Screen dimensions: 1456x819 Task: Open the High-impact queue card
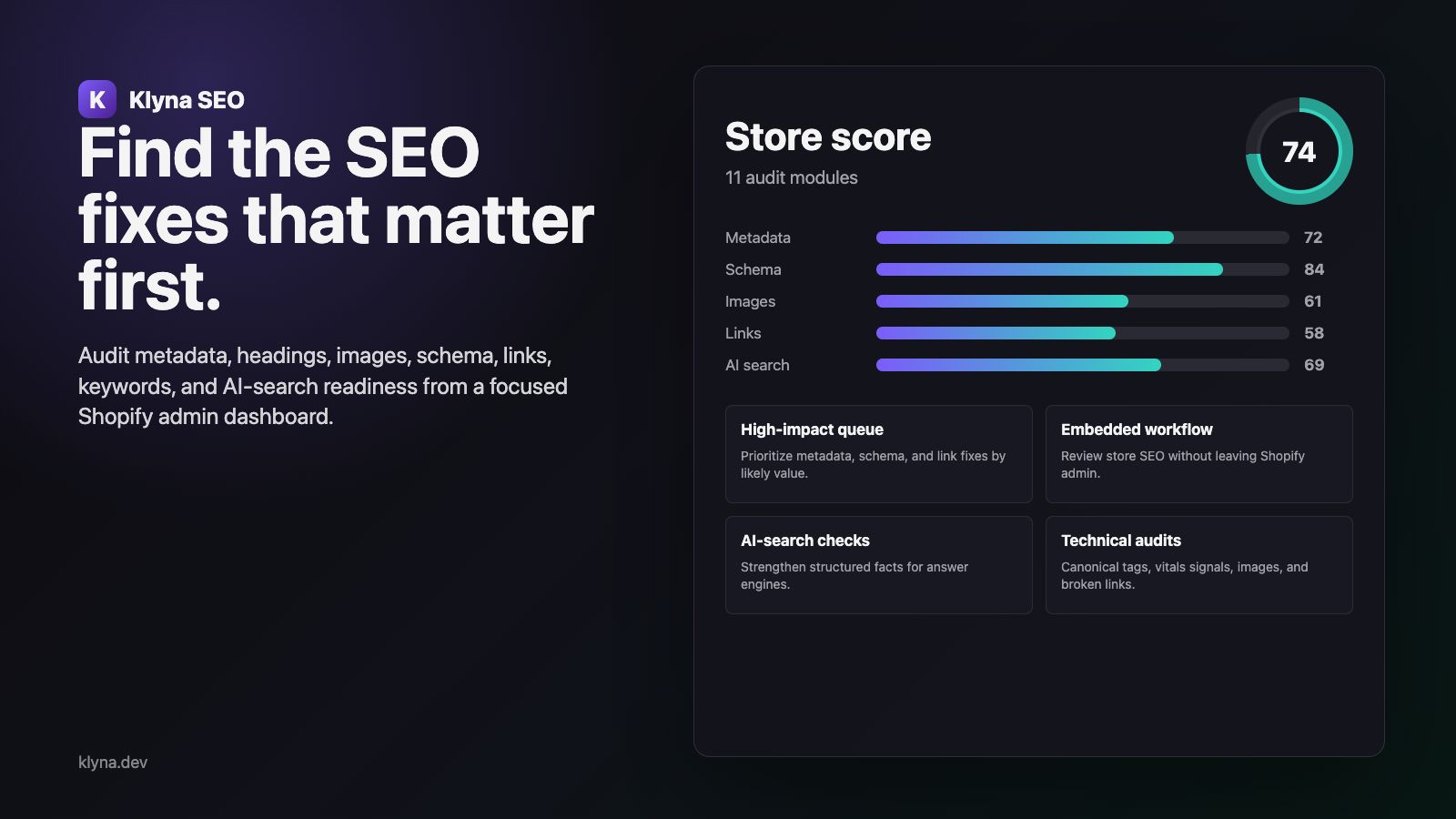click(879, 454)
